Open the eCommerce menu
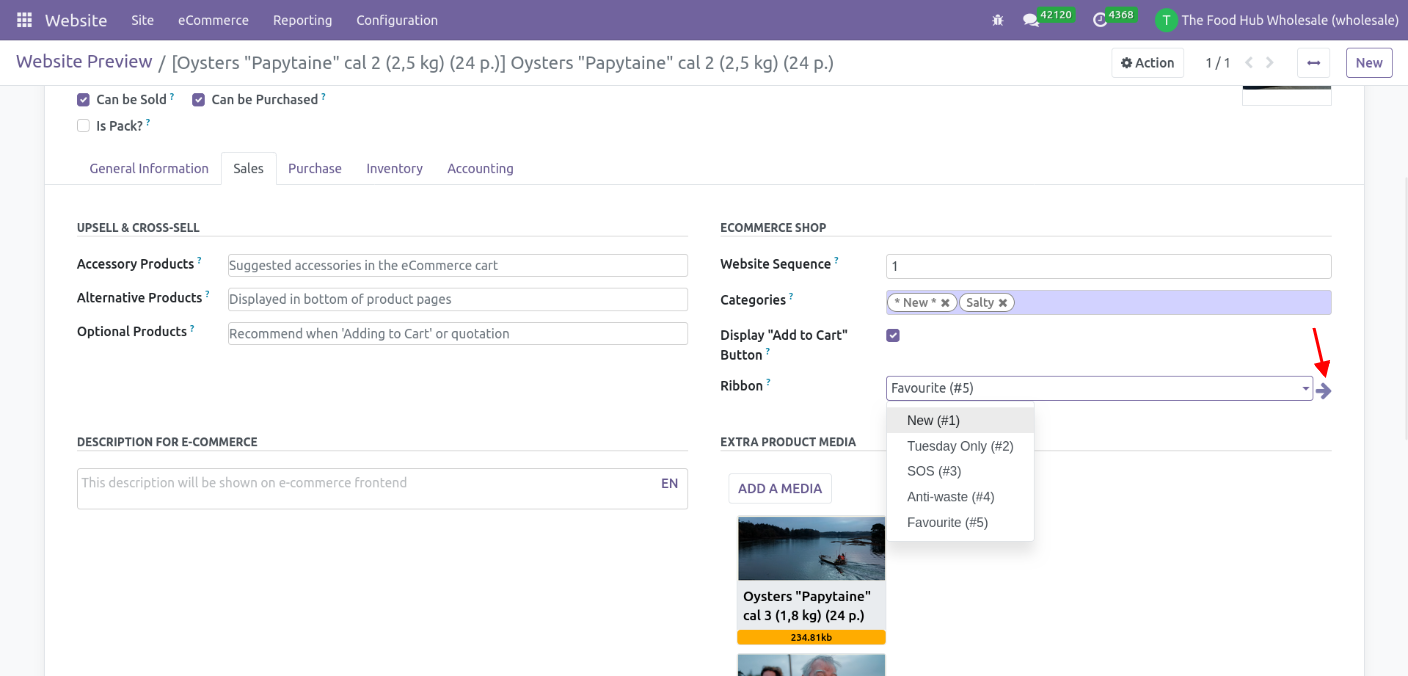 [213, 20]
